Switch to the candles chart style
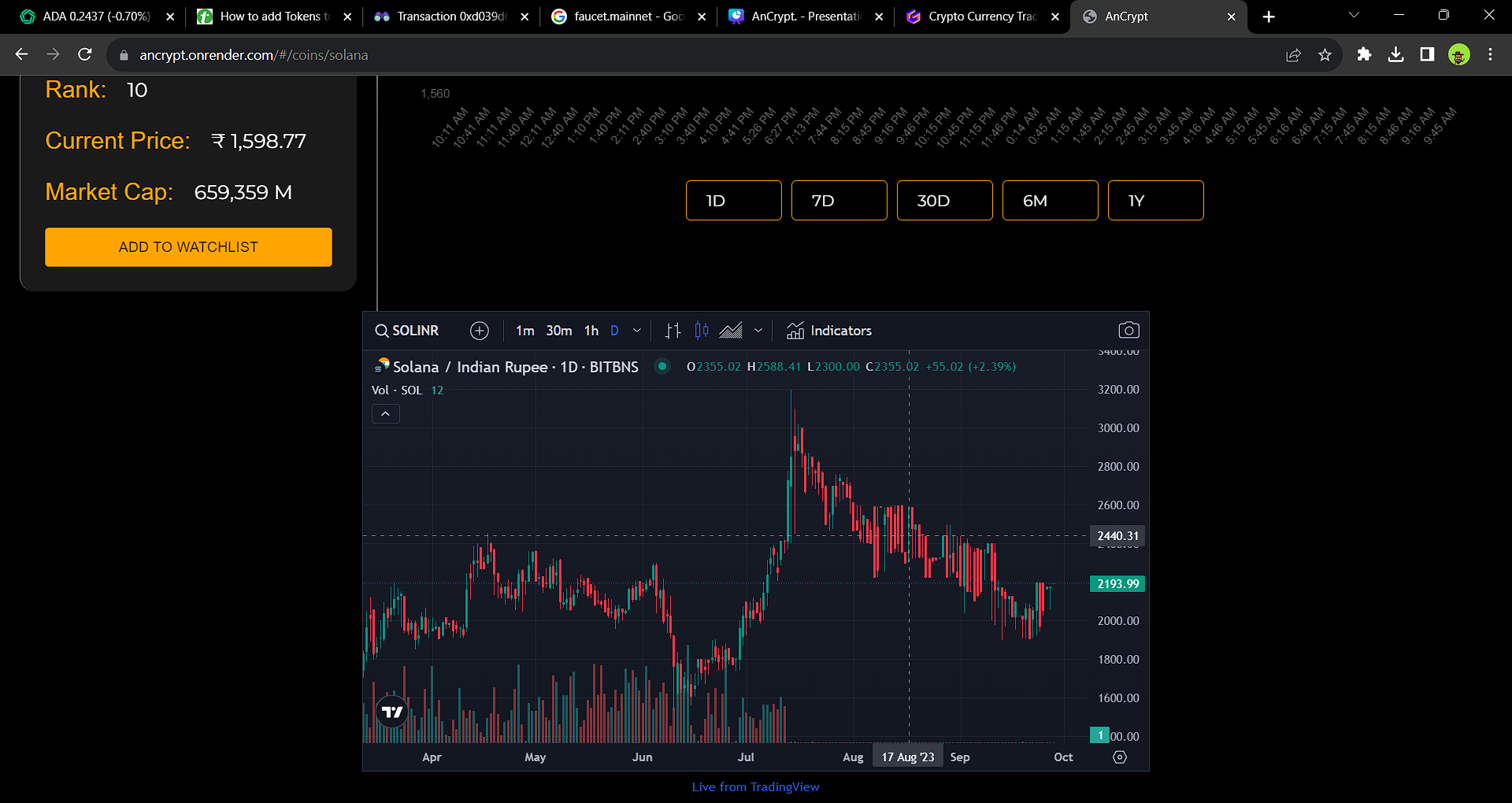The height and width of the screenshot is (803, 1512). coord(702,331)
